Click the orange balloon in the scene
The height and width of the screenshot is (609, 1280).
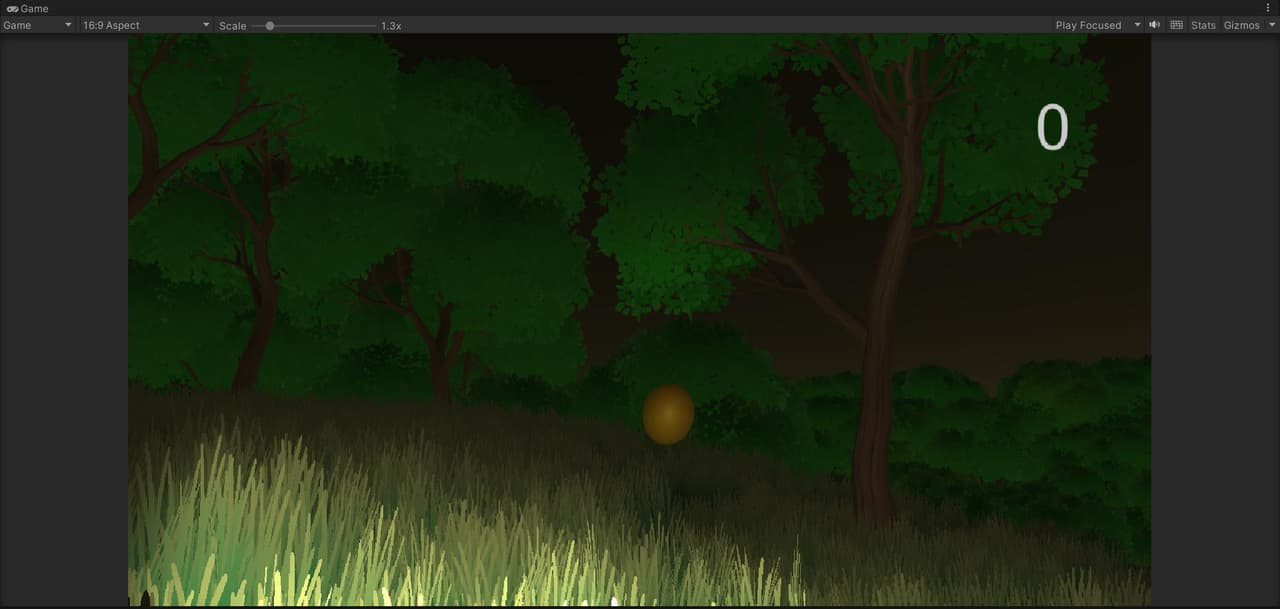pyautogui.click(x=668, y=414)
